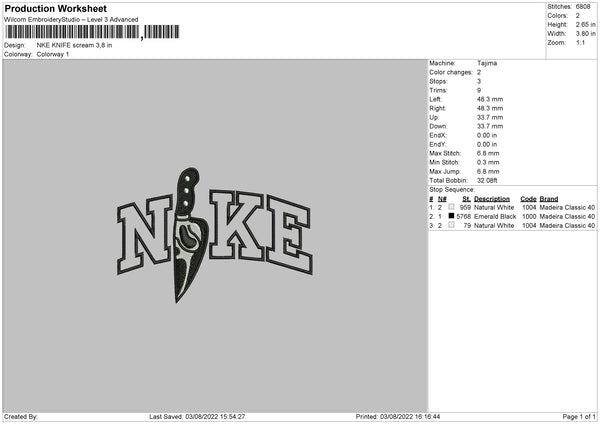
Task: Click the 'Colorway 1' value
Action: pyautogui.click(x=53, y=54)
